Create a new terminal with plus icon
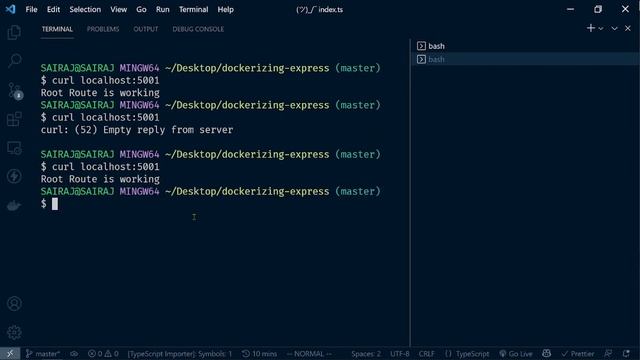 (591, 28)
